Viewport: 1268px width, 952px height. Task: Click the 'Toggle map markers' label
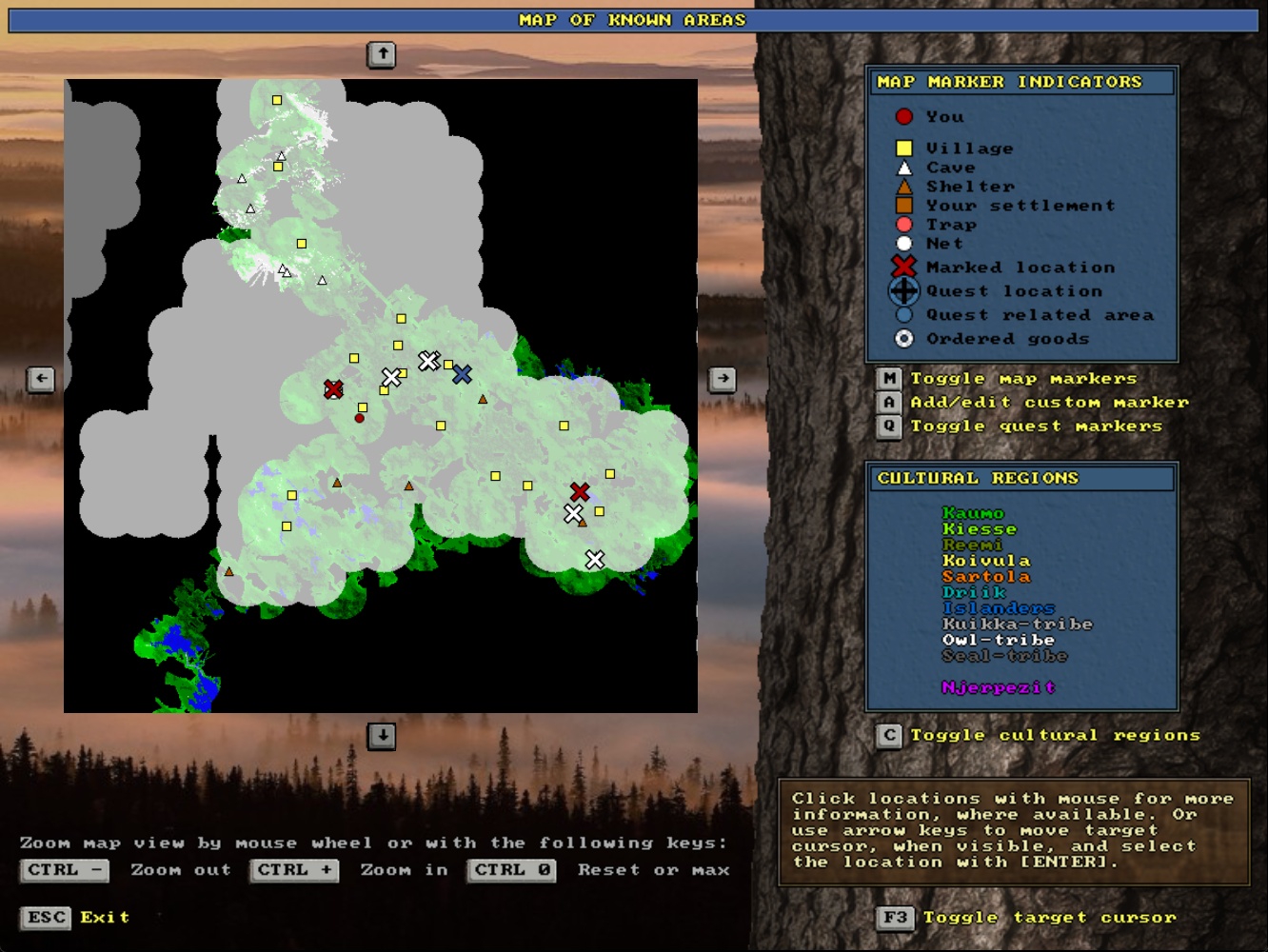point(1023,379)
